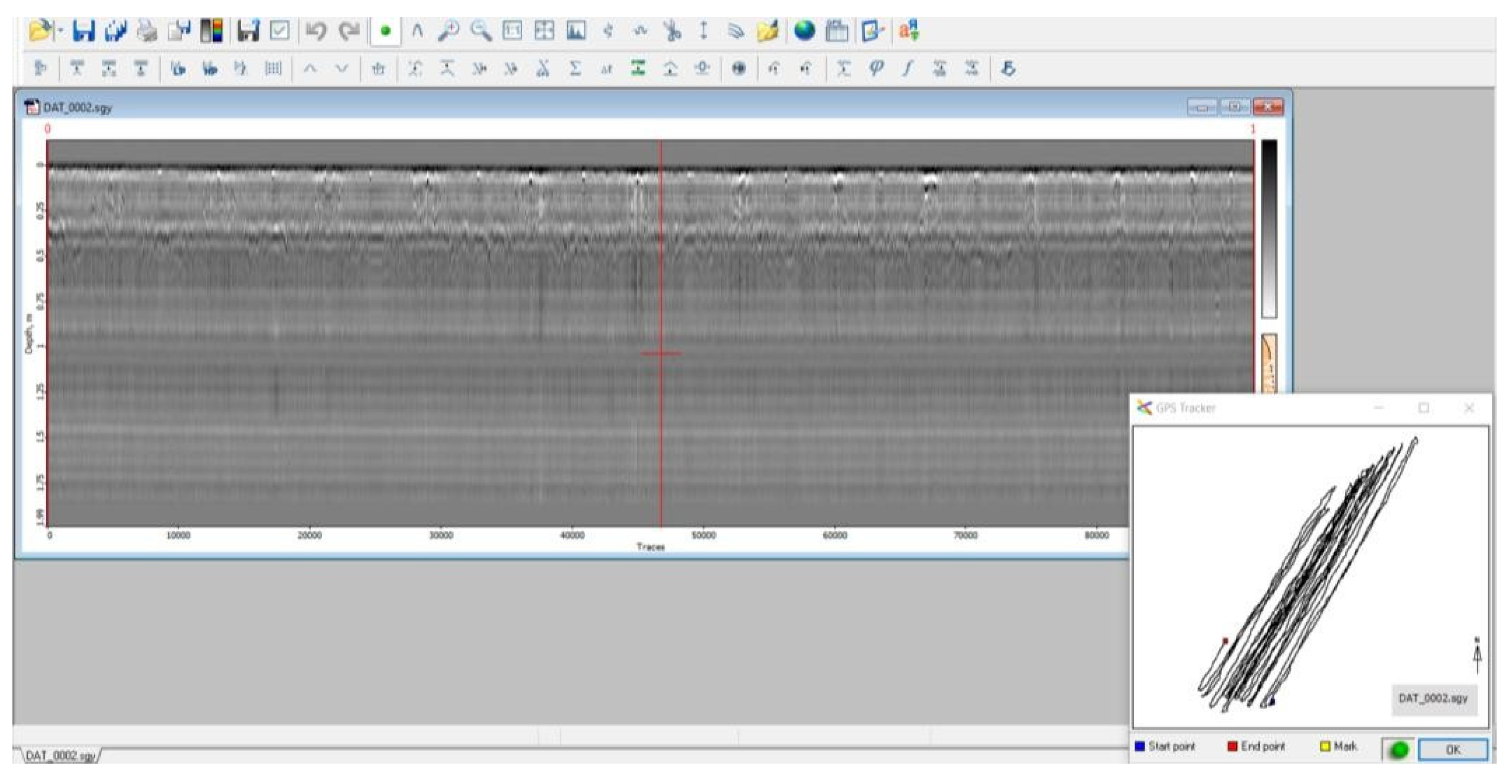The width and height of the screenshot is (1512, 784).
Task: Toggle the green indicator button beside OK
Action: (x=1399, y=749)
